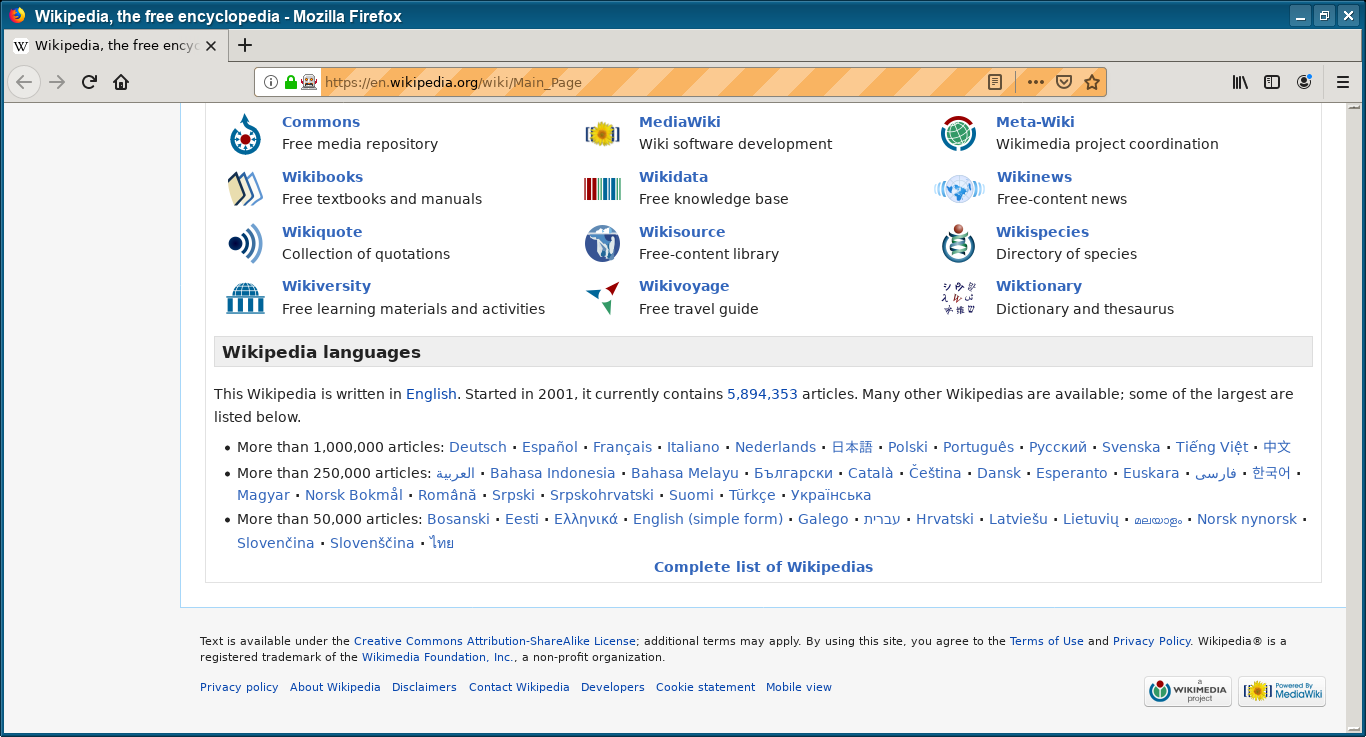
Task: Open the library bookmarks menu
Action: click(1239, 82)
